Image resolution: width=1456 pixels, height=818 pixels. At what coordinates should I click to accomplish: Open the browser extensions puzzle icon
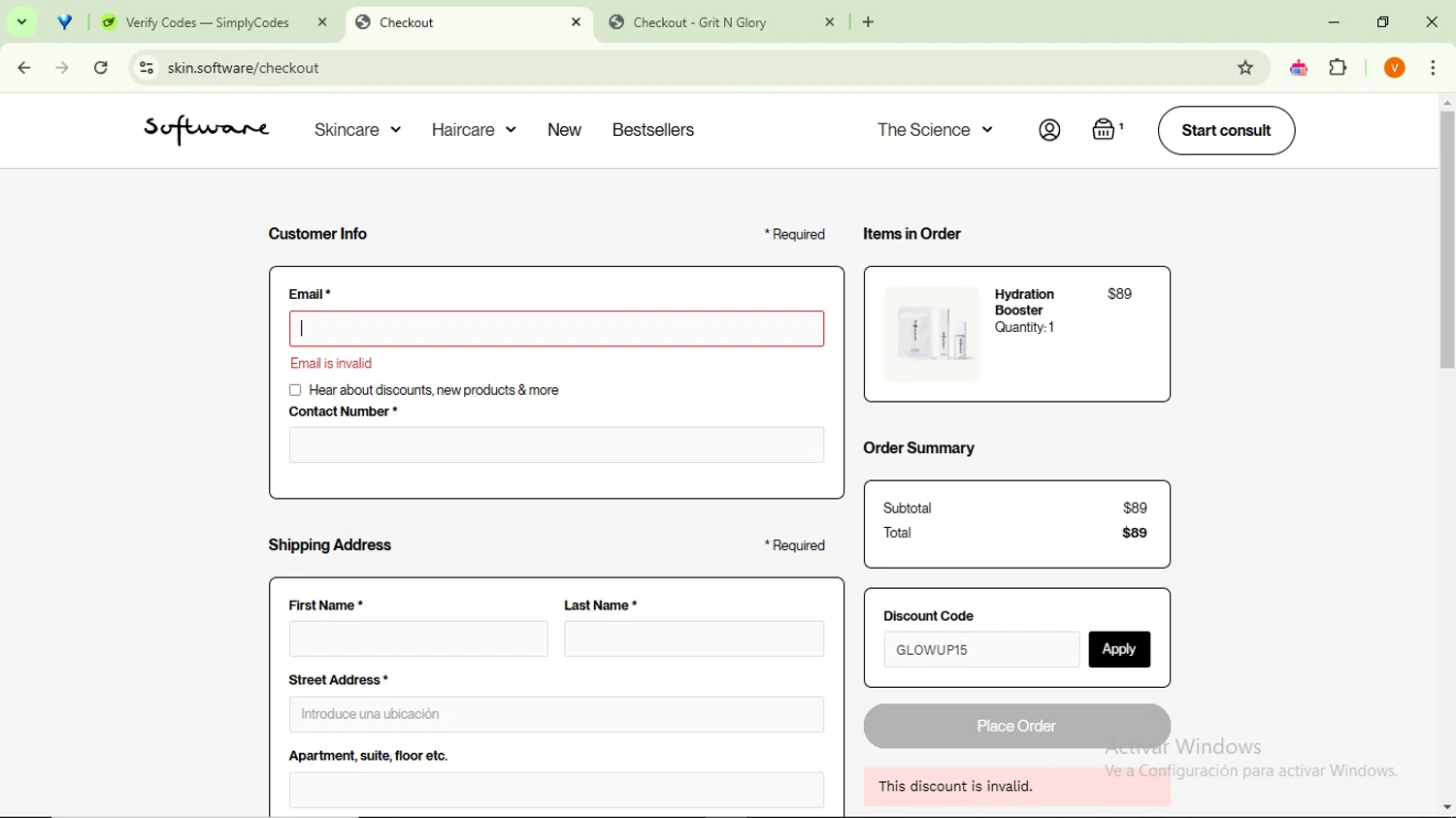[1339, 68]
